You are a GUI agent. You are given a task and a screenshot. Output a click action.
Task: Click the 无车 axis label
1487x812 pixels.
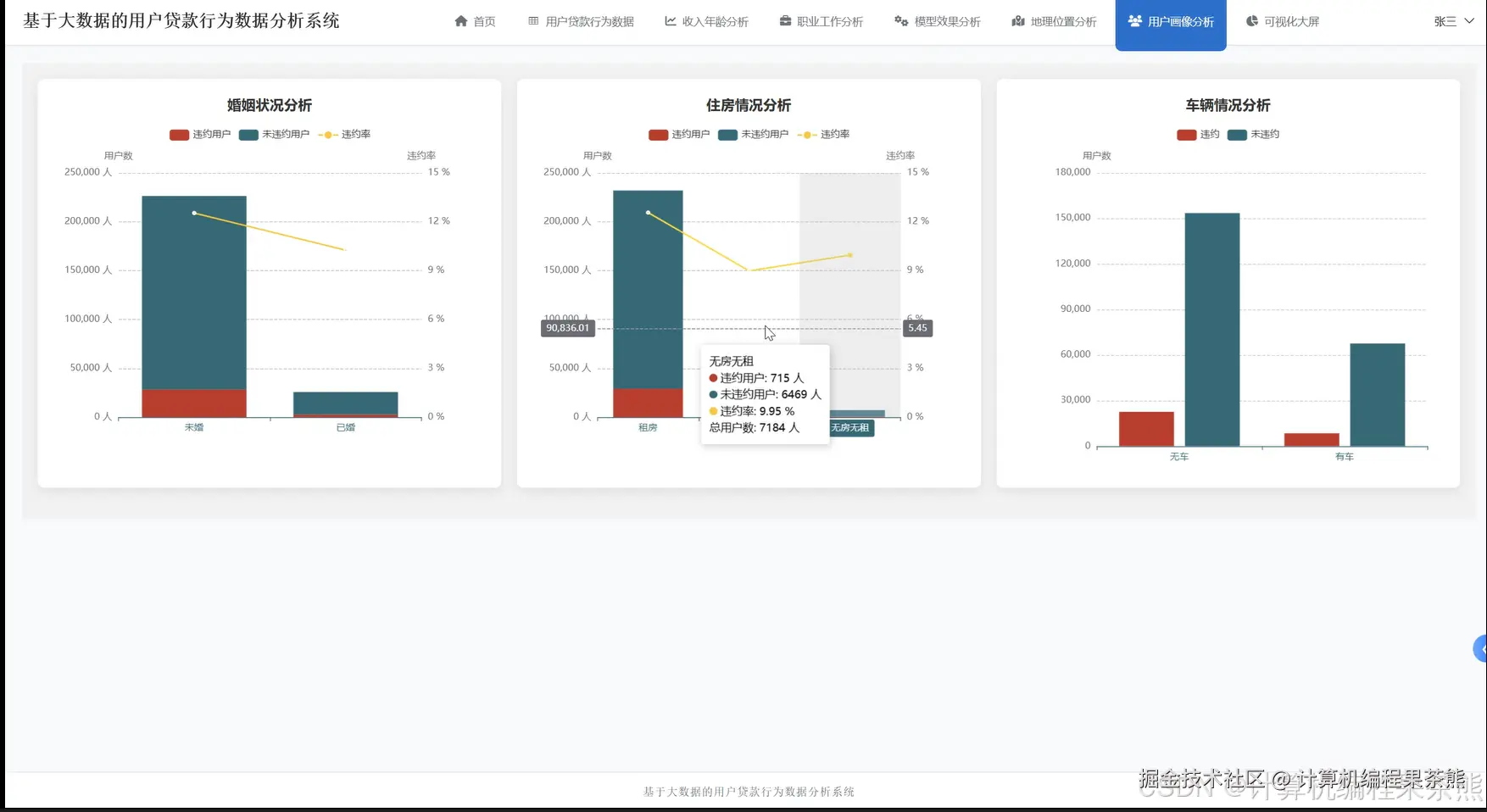tap(1179, 457)
